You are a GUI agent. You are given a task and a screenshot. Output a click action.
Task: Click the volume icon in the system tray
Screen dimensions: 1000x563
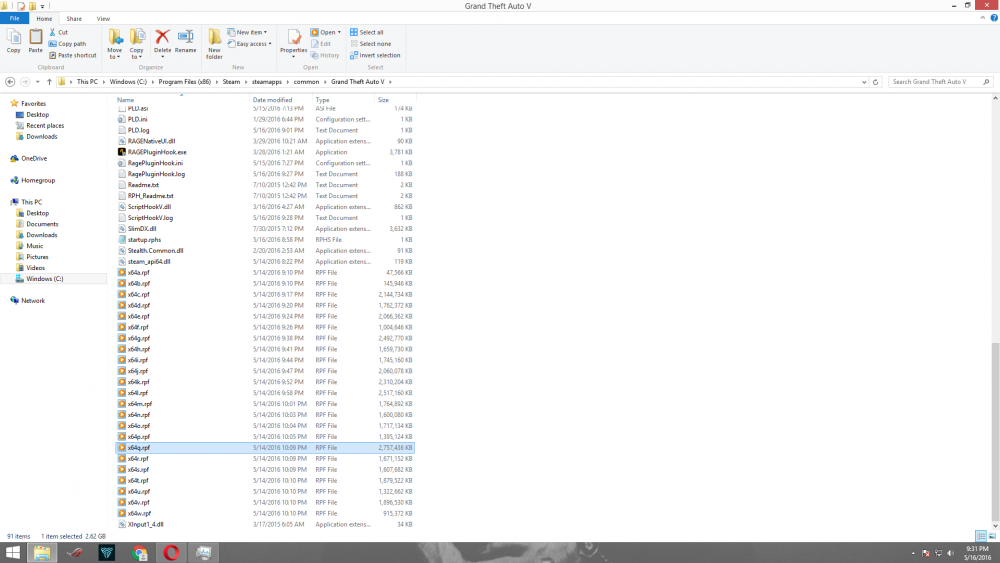click(950, 553)
